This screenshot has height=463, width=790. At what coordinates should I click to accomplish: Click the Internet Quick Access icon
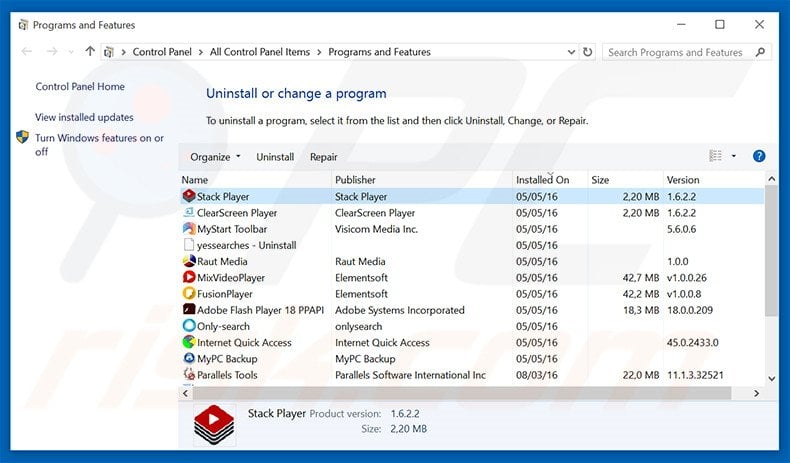pos(189,342)
